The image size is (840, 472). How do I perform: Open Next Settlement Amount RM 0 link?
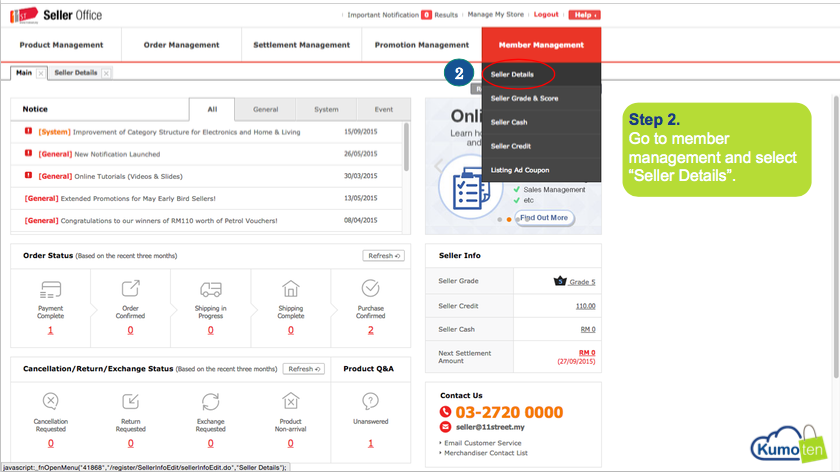pyautogui.click(x=587, y=353)
